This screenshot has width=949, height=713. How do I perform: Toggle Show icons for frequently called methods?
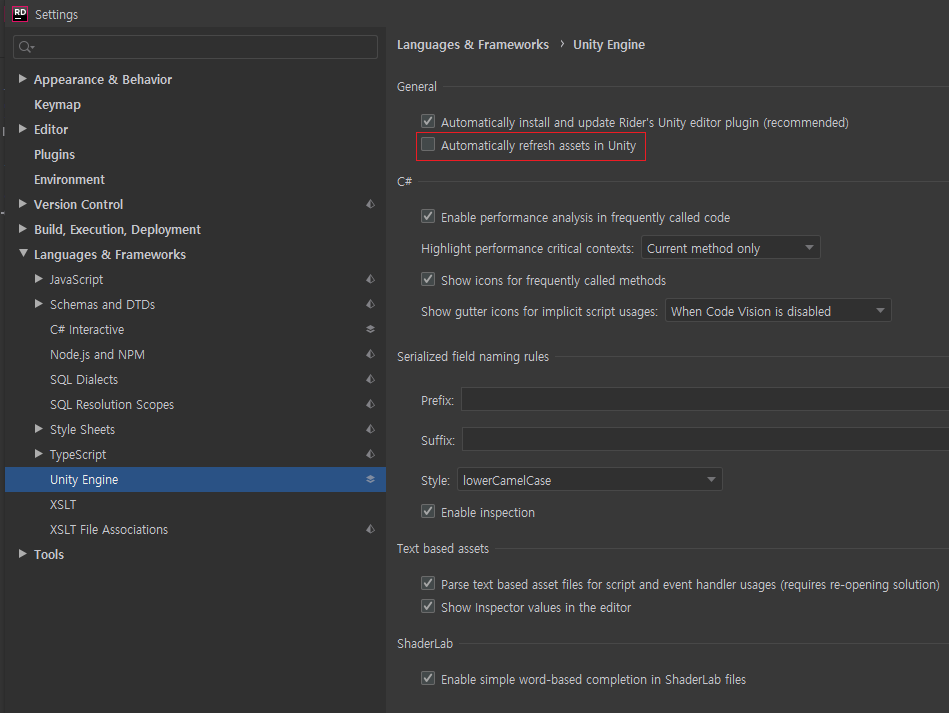[428, 279]
